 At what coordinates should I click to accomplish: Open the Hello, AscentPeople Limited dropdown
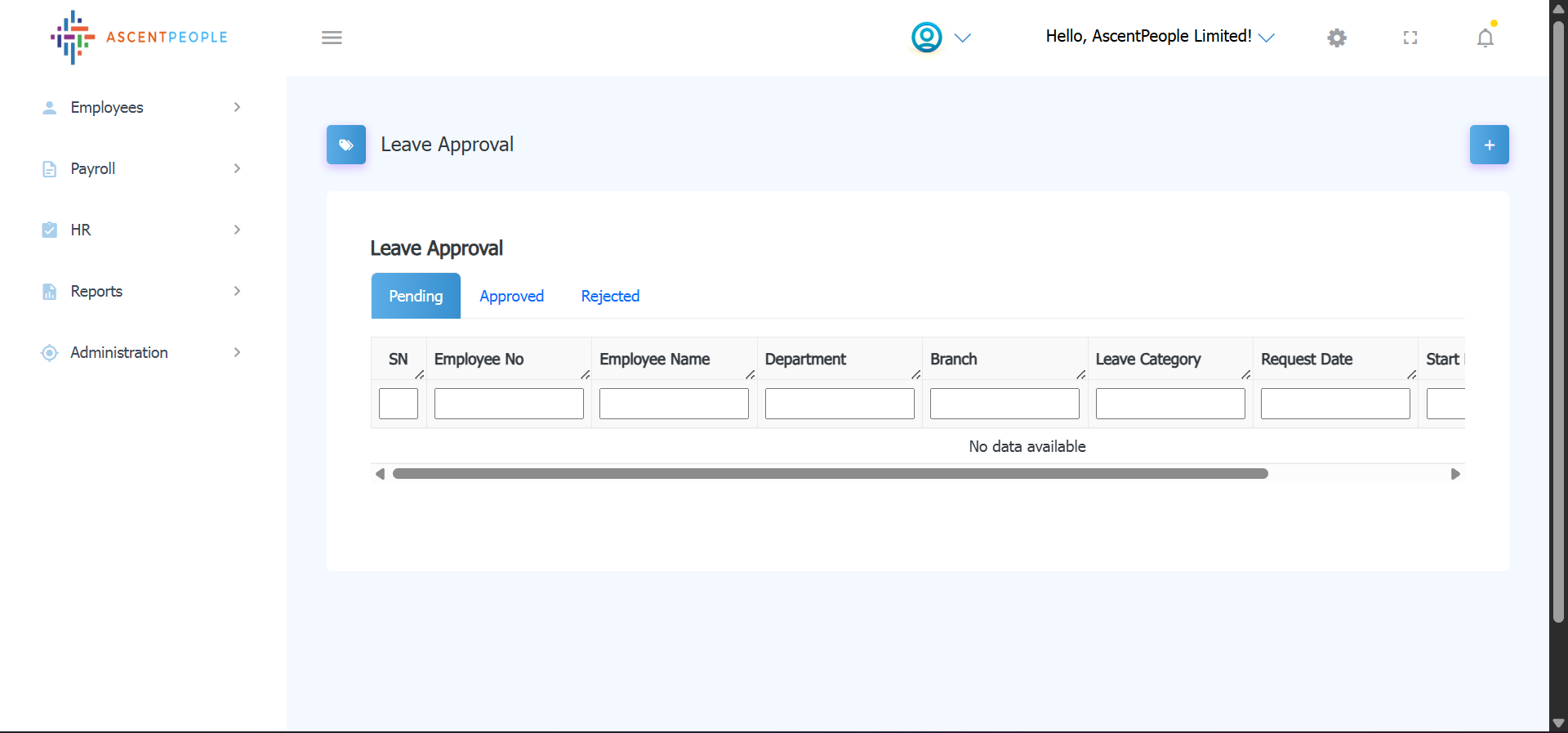pos(1160,37)
